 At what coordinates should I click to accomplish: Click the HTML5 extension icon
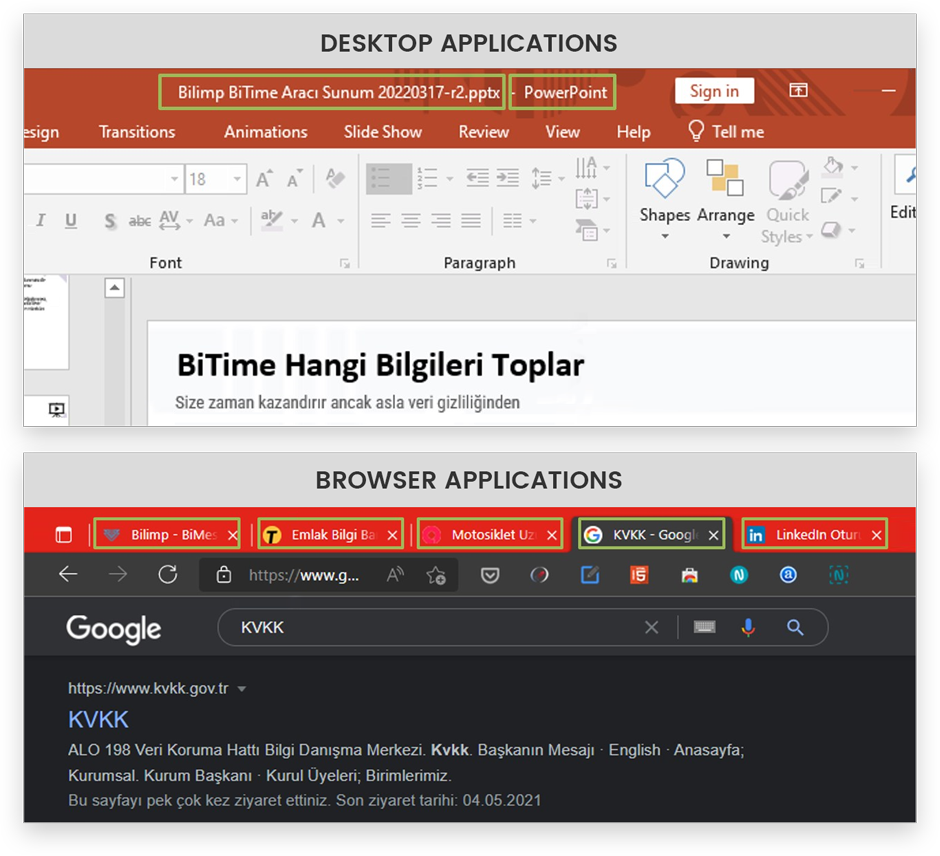(639, 575)
